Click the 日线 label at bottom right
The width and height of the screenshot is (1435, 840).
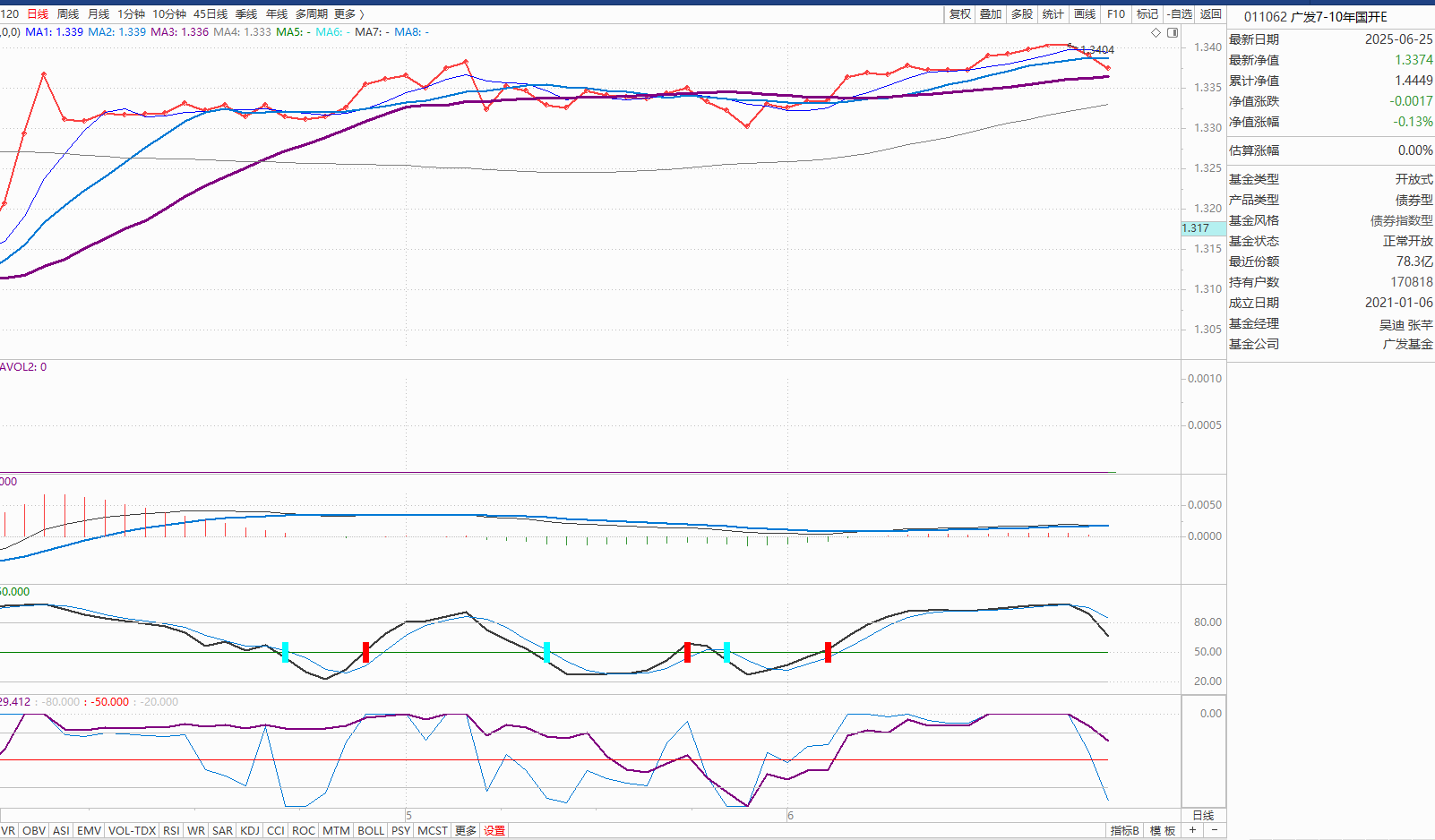click(1203, 816)
